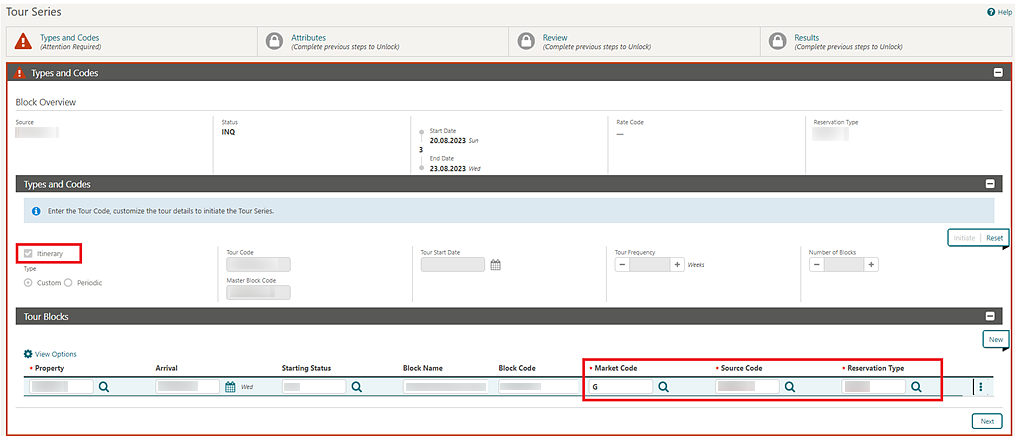This screenshot has width=1015, height=436.
Task: Click the Attributes step lock icon
Action: click(274, 41)
